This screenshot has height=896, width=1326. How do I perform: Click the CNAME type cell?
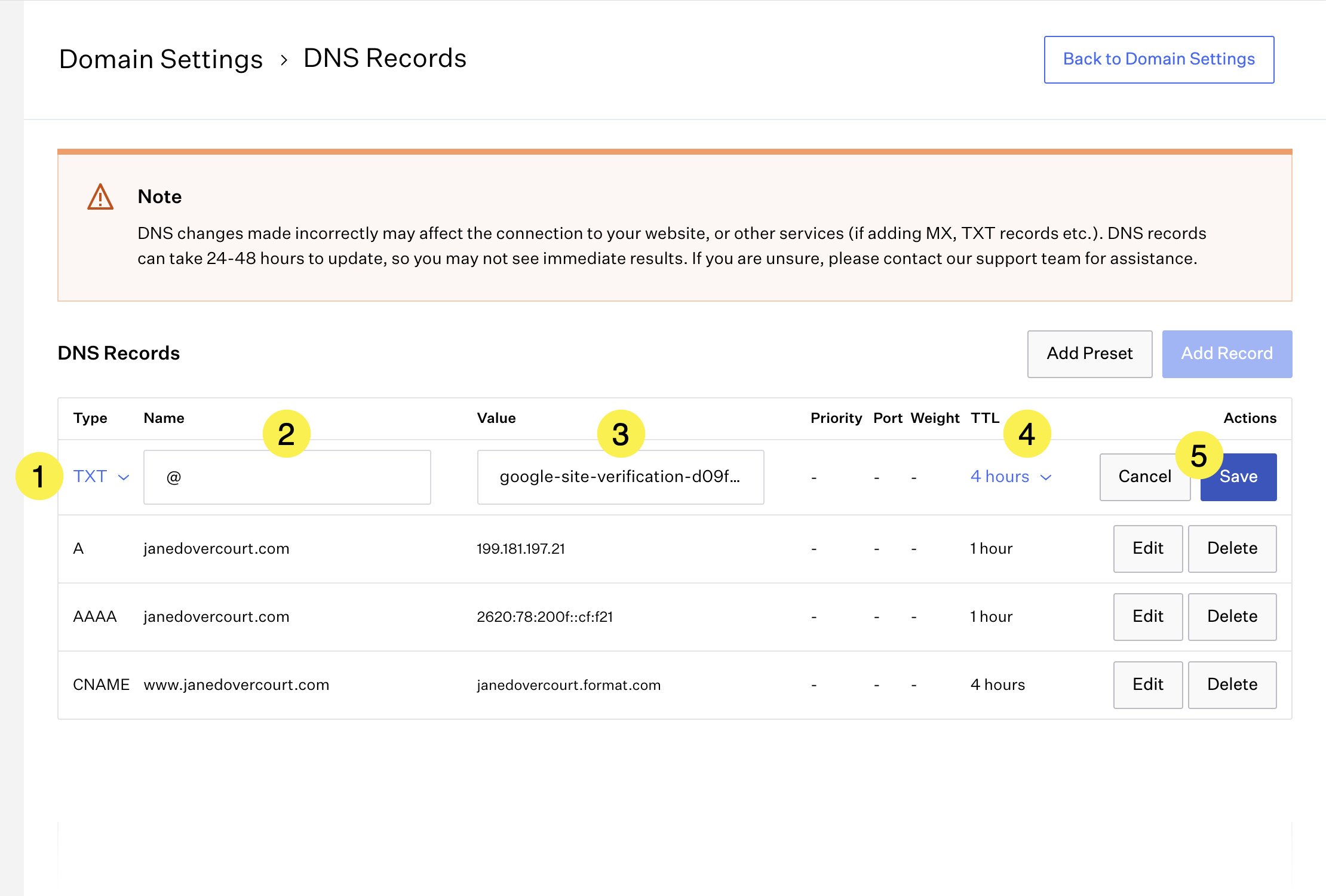tap(101, 685)
